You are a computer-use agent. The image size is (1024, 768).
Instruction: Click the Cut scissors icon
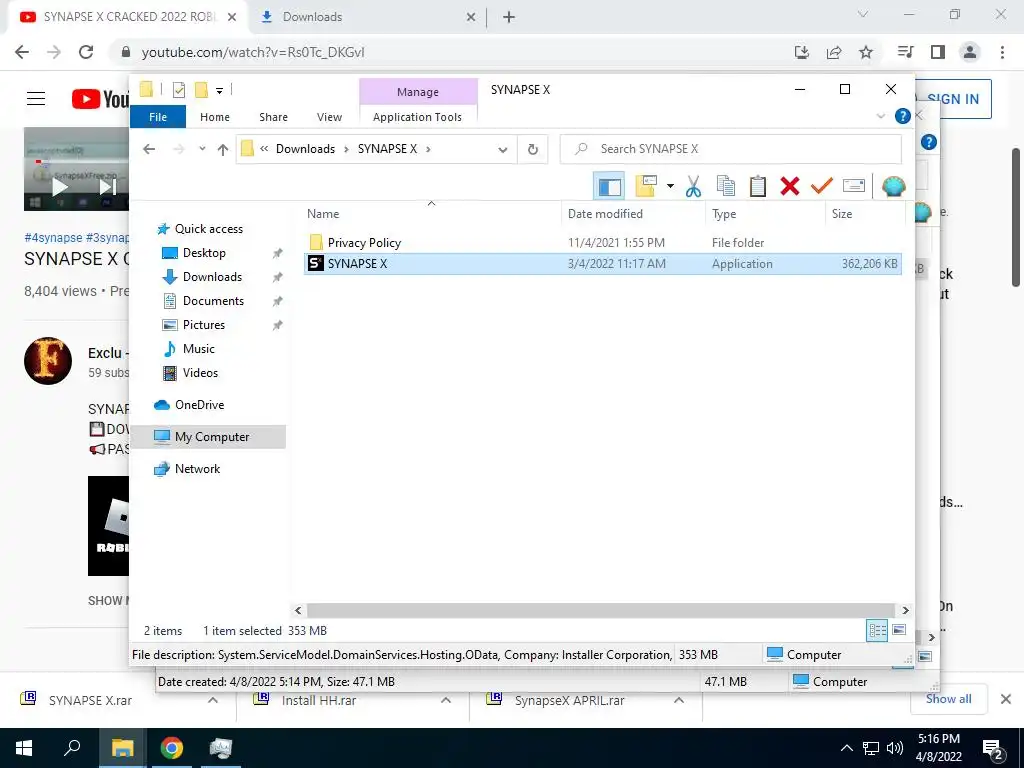pyautogui.click(x=693, y=187)
